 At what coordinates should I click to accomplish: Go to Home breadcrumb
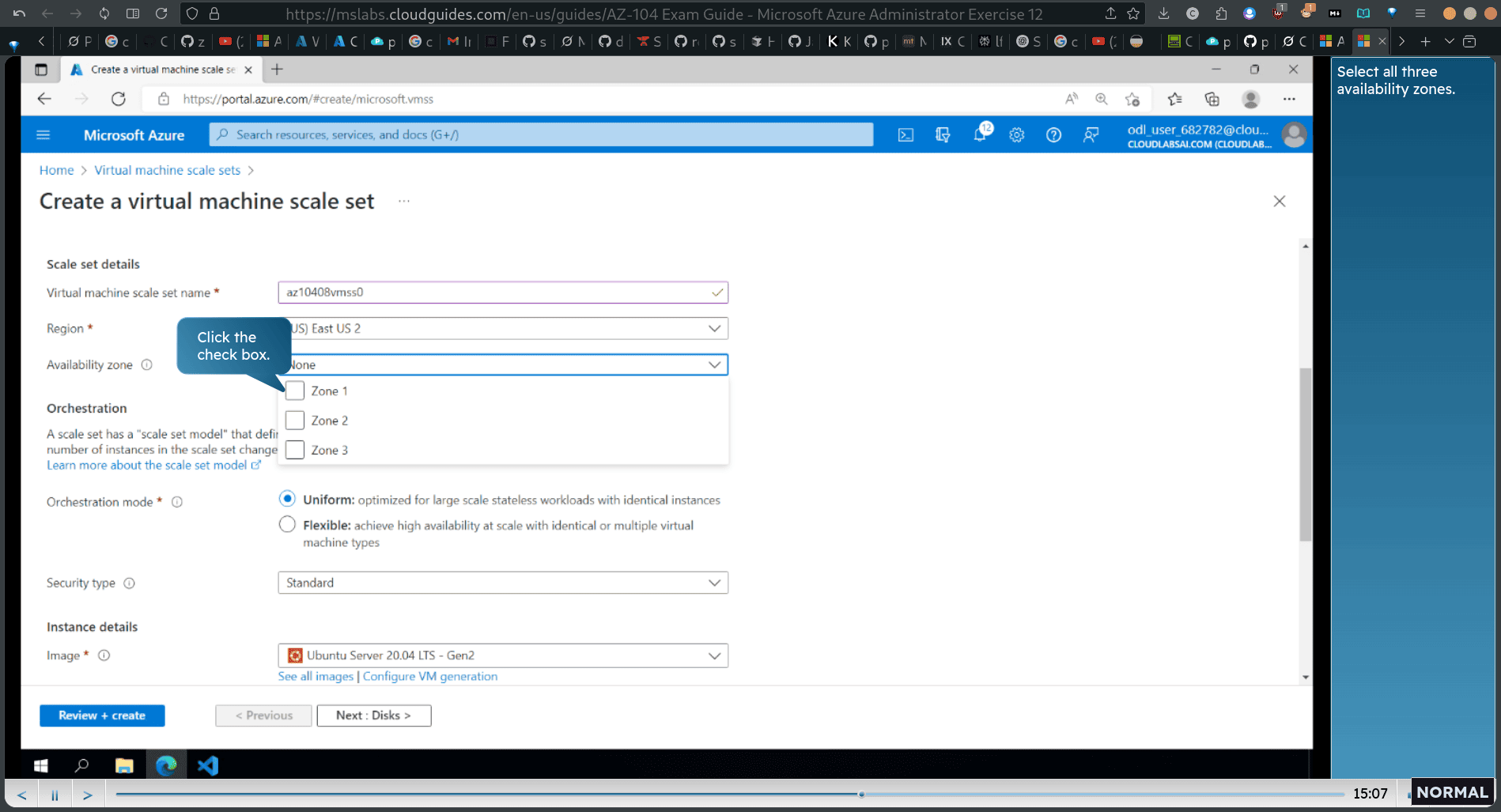coord(56,170)
